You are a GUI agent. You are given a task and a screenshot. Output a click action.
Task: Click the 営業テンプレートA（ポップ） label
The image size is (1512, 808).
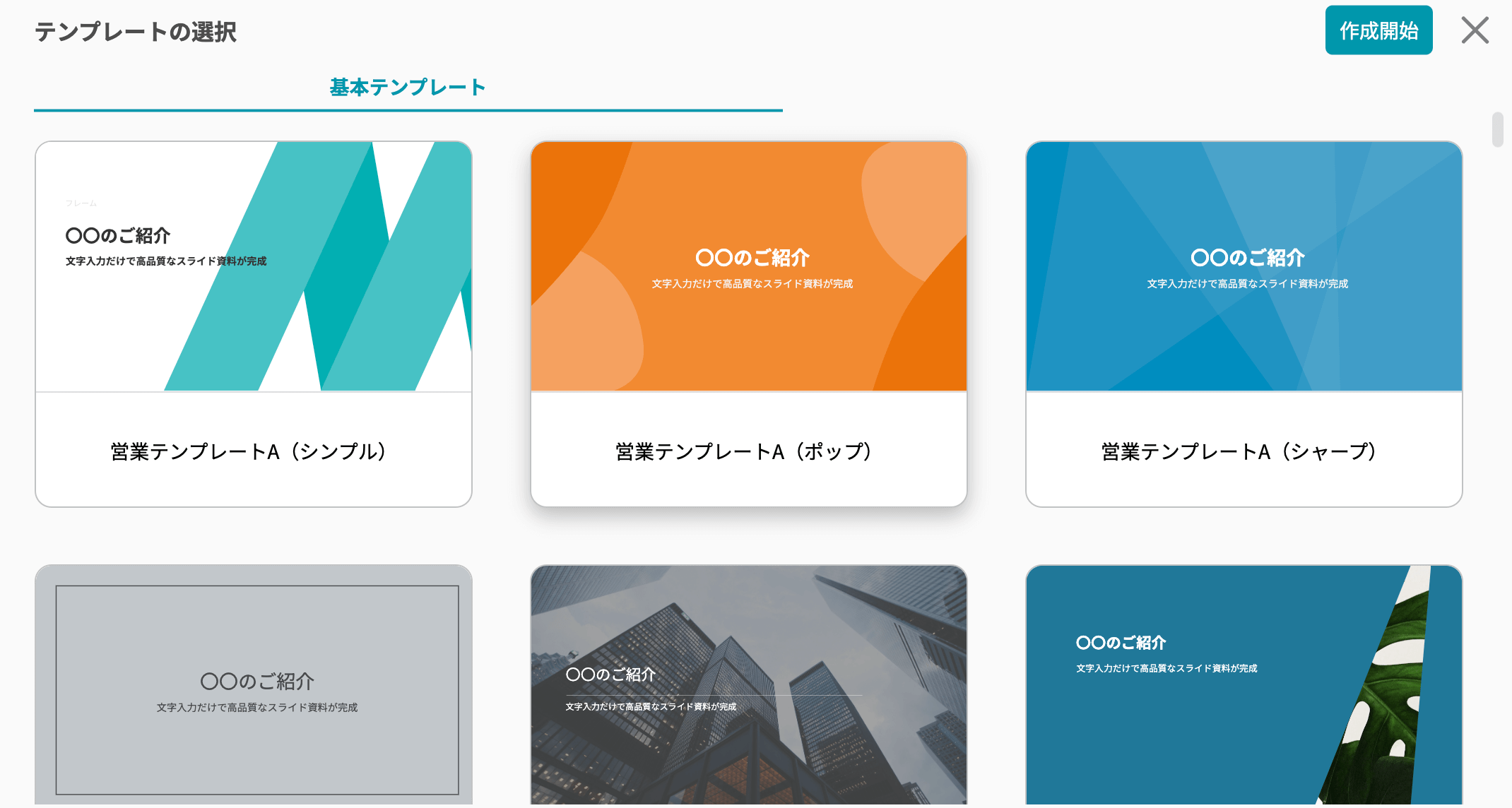pos(744,451)
